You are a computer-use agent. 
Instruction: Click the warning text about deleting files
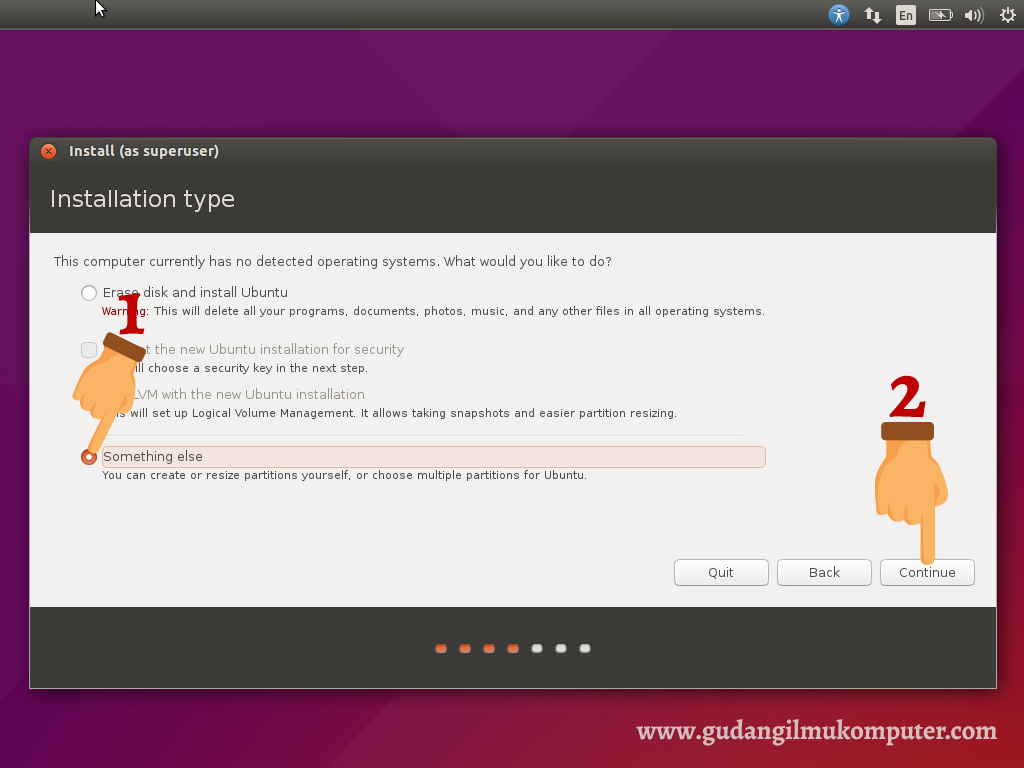(433, 311)
